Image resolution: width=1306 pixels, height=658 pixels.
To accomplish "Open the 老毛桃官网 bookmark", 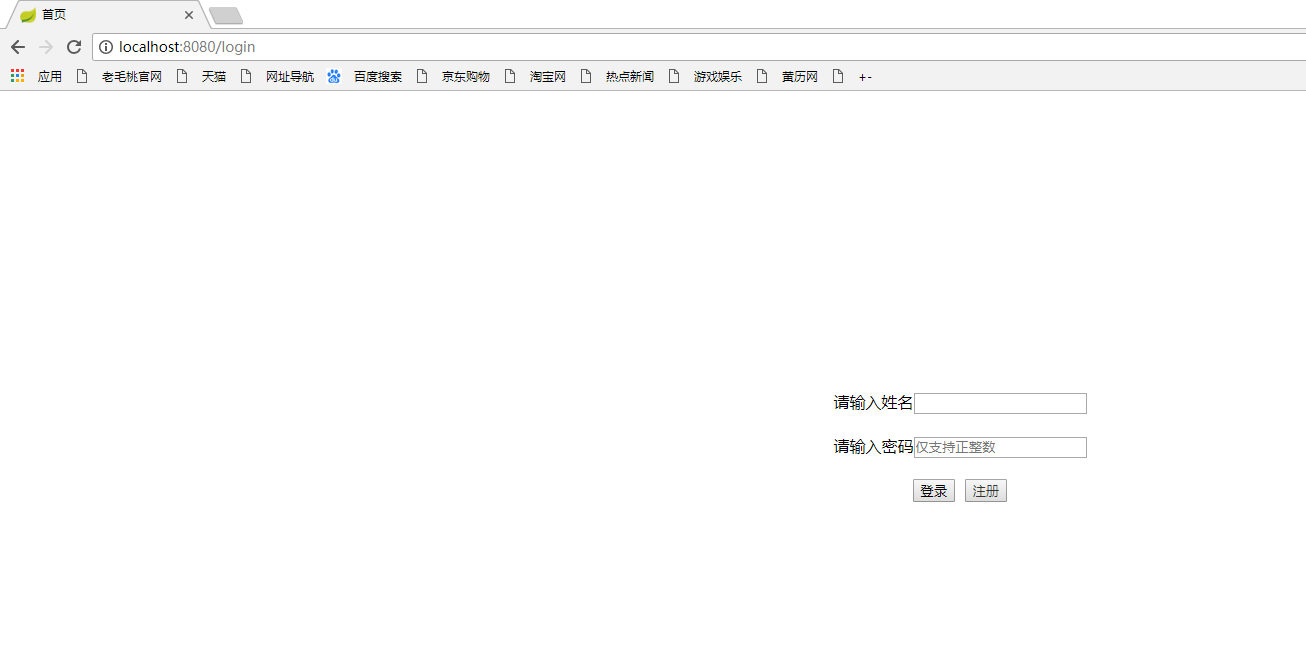I will point(131,76).
